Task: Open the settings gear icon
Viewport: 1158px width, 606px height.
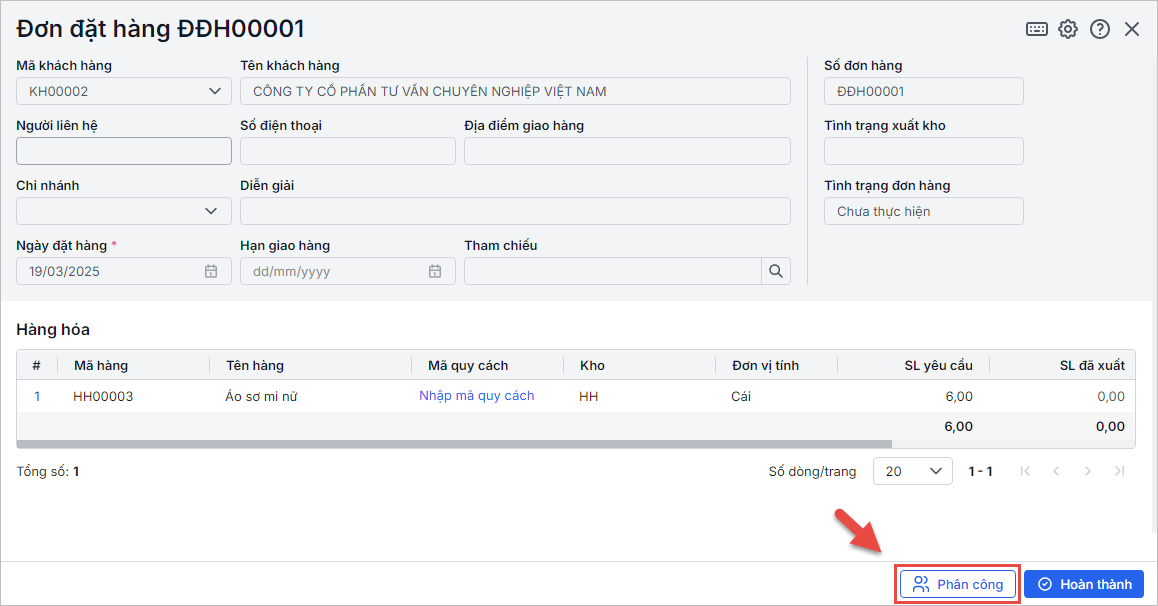Action: click(x=1068, y=29)
